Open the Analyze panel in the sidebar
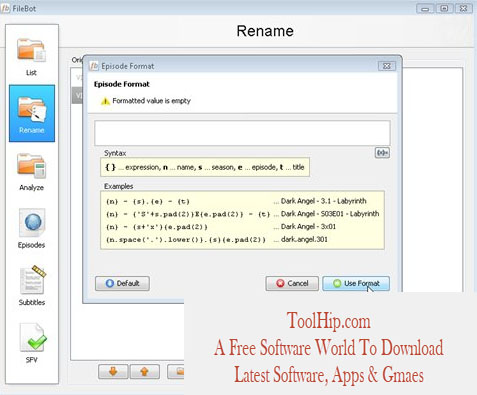This screenshot has width=477, height=395. coord(31,171)
